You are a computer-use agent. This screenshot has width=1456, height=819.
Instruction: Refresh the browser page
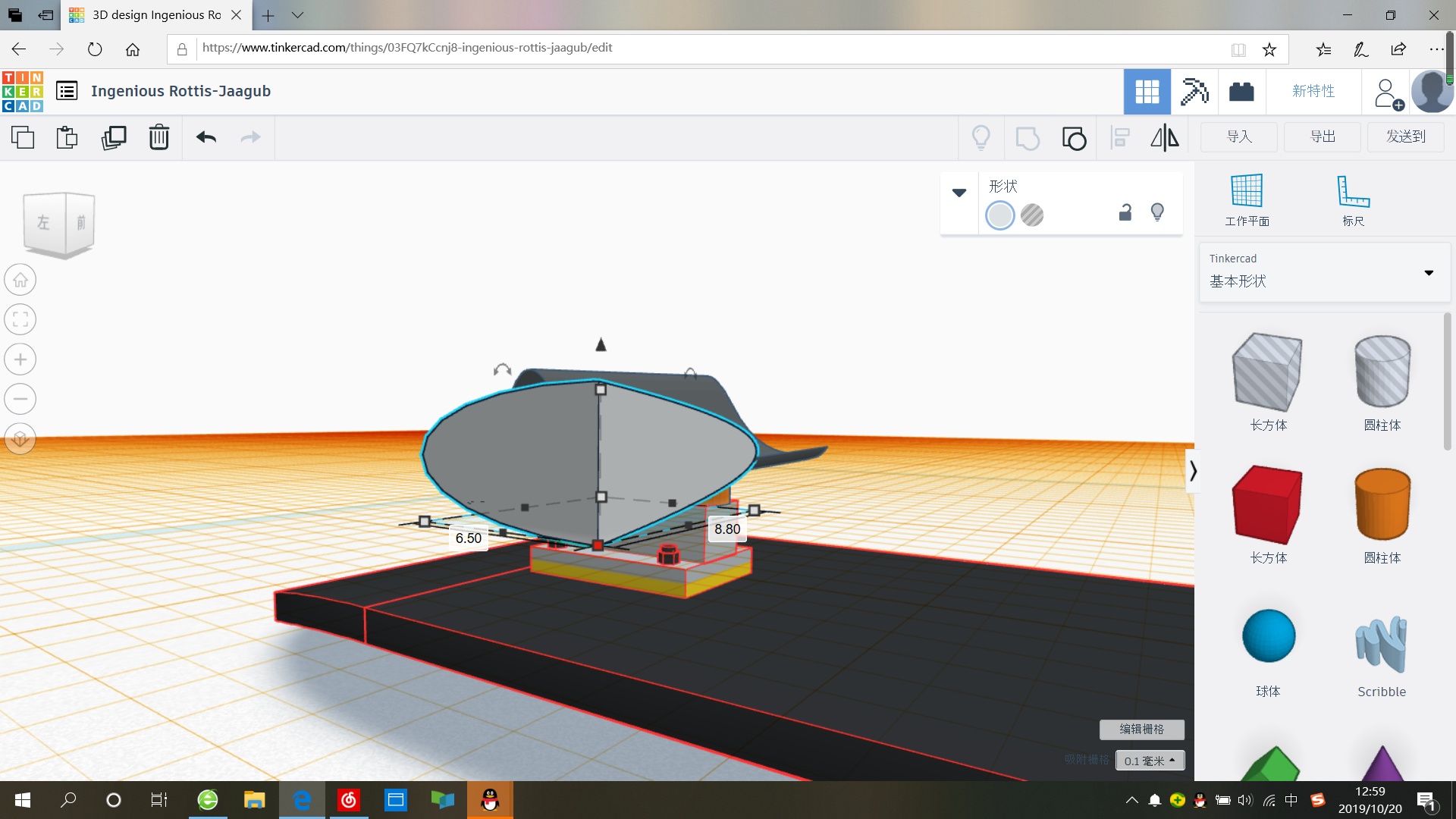(95, 49)
